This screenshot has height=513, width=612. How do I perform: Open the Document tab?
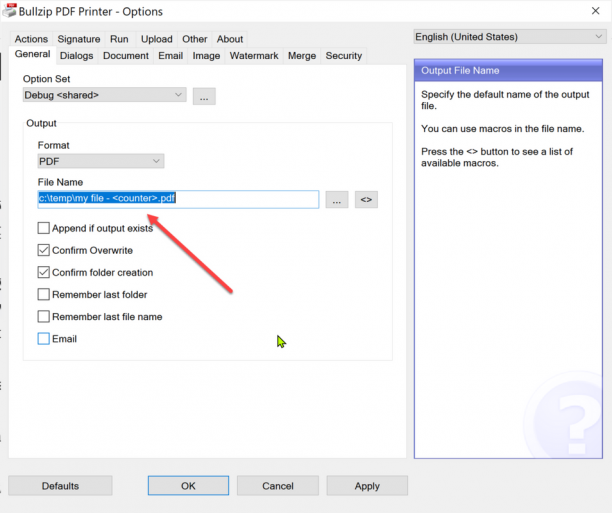click(x=126, y=56)
